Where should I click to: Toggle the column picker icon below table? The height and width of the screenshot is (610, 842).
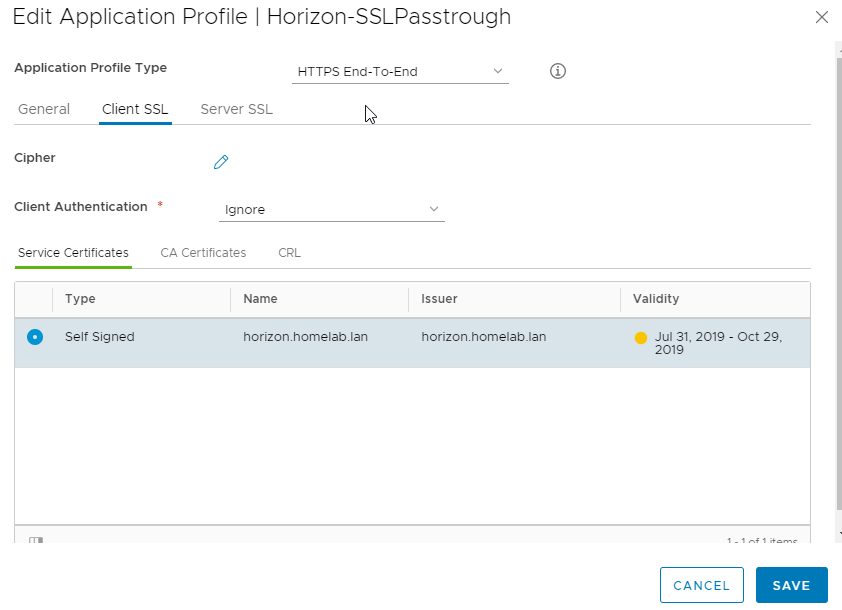[36, 540]
